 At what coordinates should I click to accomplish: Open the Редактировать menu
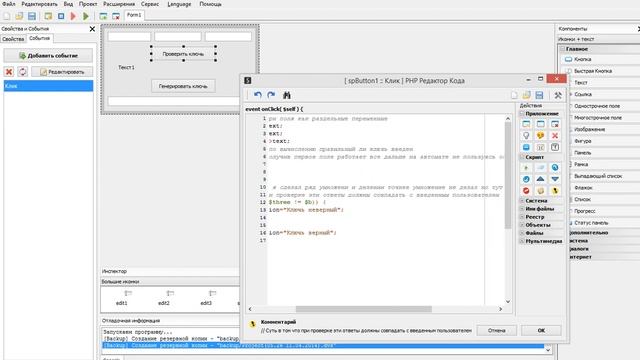(x=40, y=4)
